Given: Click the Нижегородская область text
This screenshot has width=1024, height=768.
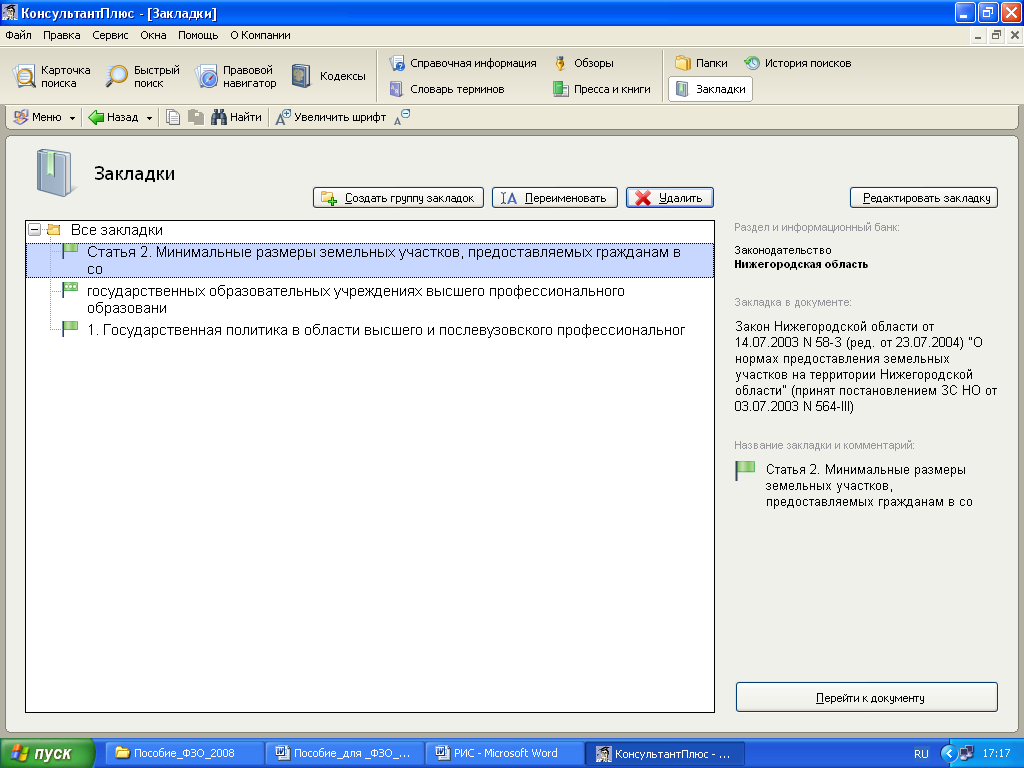Looking at the screenshot, I should [801, 264].
